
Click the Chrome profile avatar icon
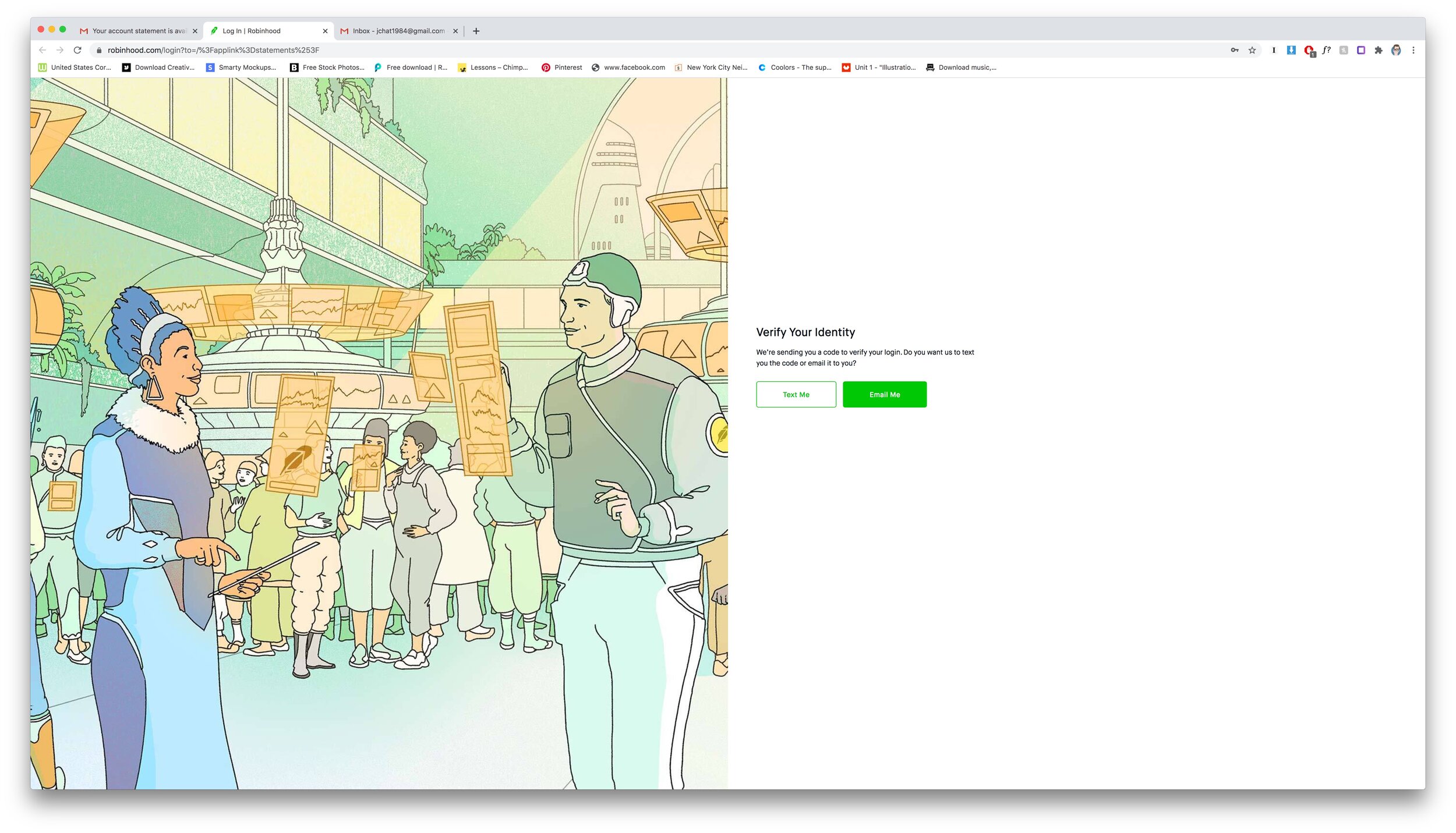1395,50
